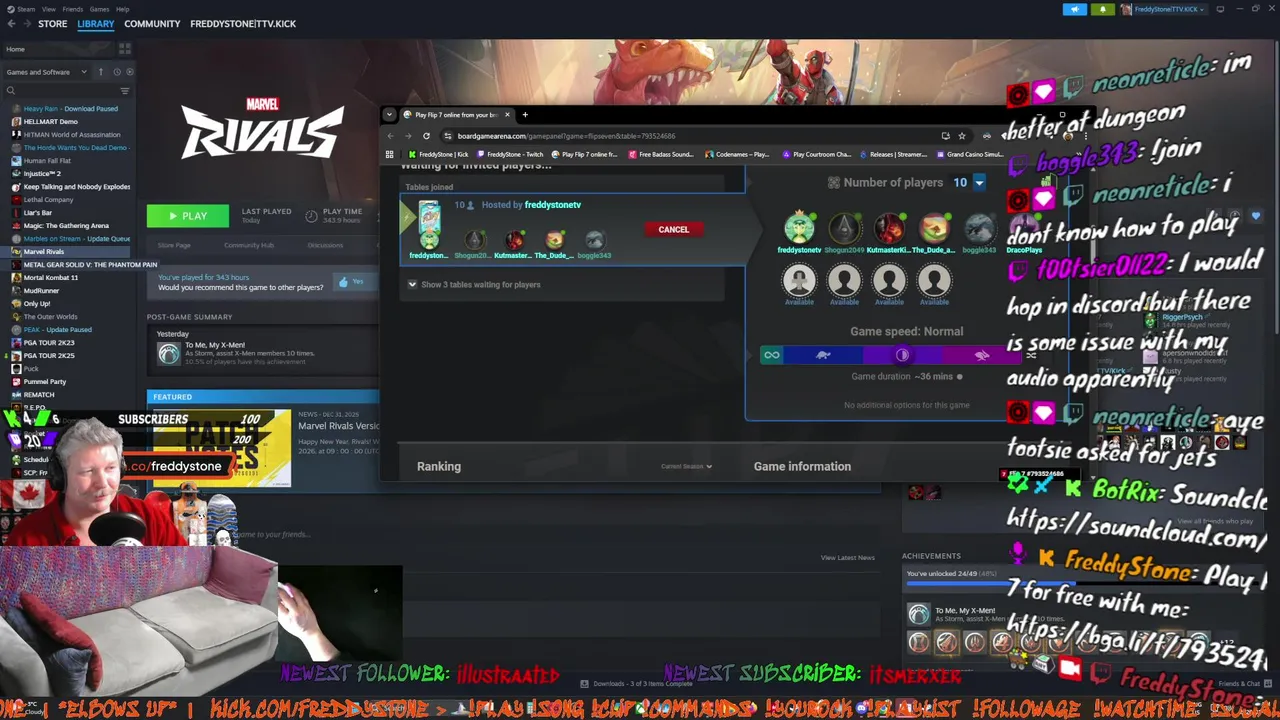Open the FreddyStone - Twitch bookmark
The width and height of the screenshot is (1280, 720).
click(510, 154)
